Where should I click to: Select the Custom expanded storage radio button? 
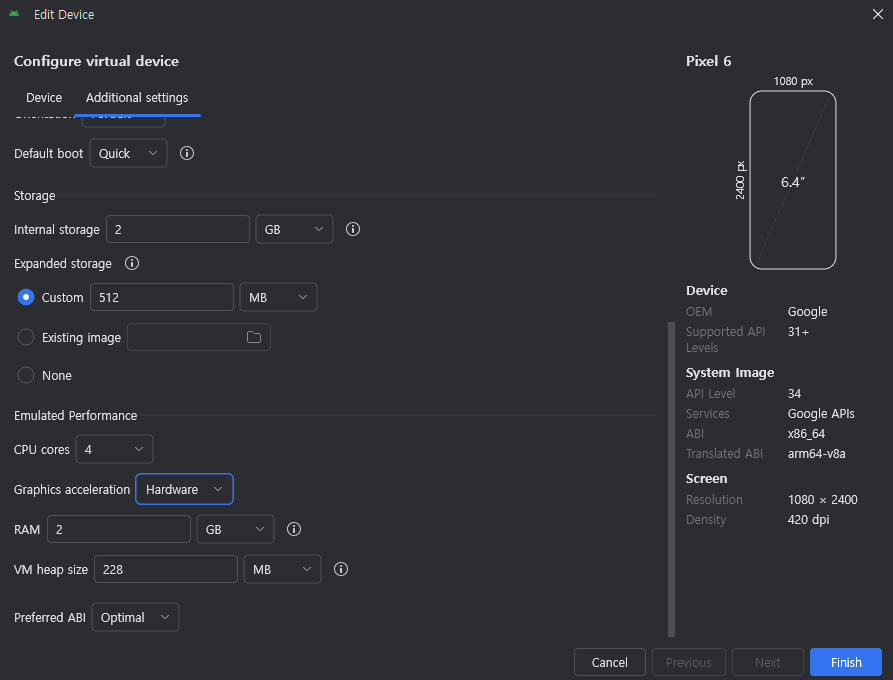(x=26, y=297)
